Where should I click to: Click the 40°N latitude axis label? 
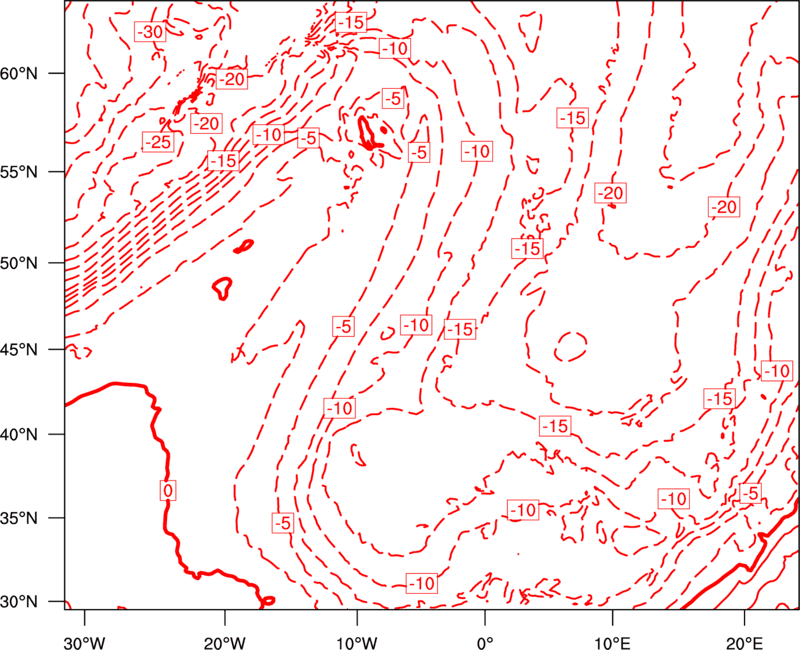[19, 435]
